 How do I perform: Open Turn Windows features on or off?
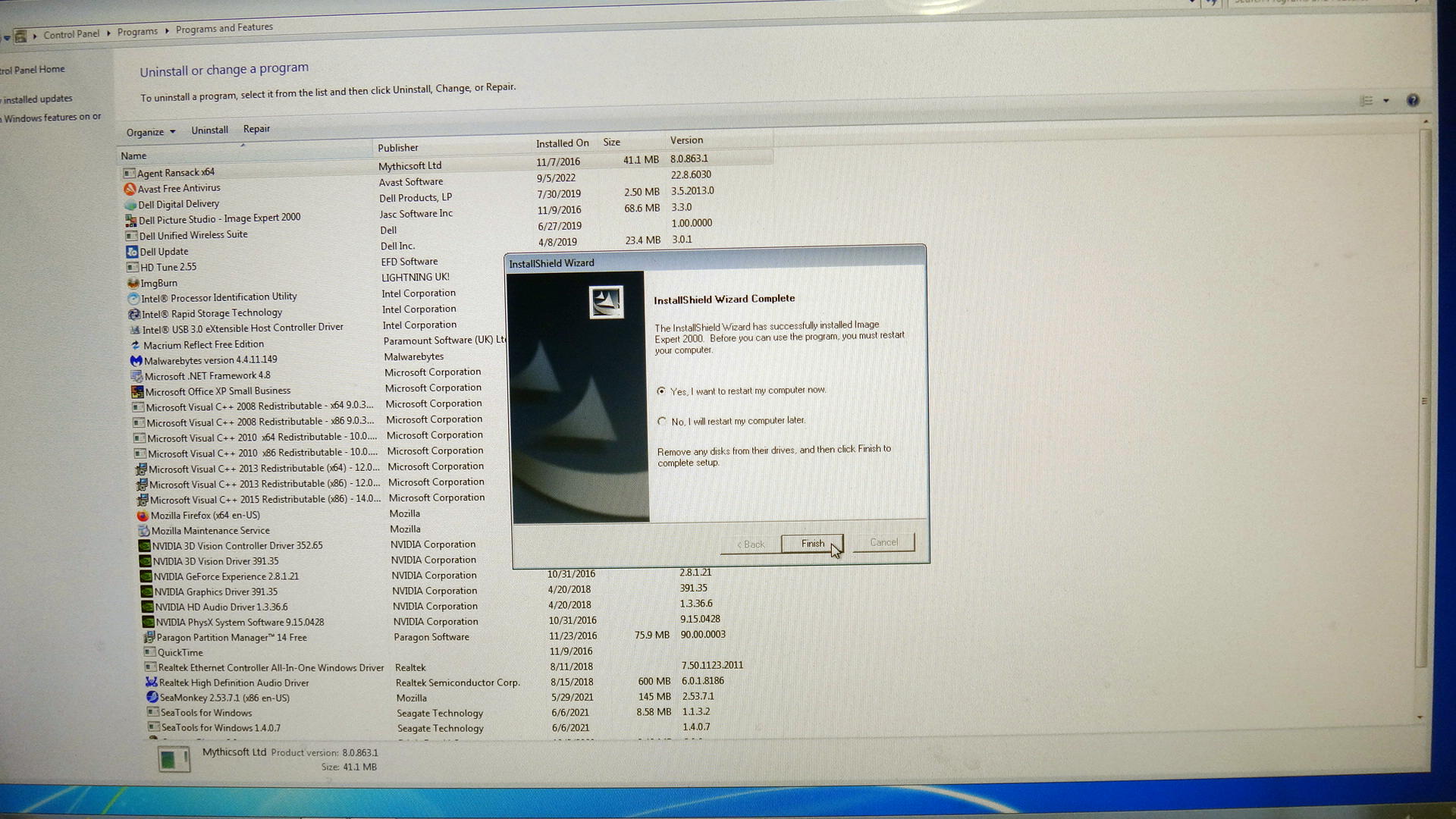[51, 118]
